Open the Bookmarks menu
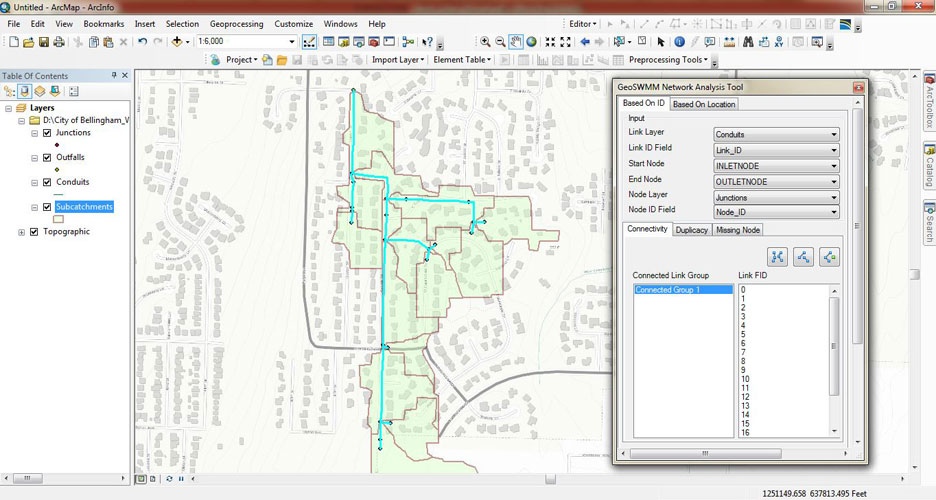Viewport: 936px width, 500px height. coord(104,24)
